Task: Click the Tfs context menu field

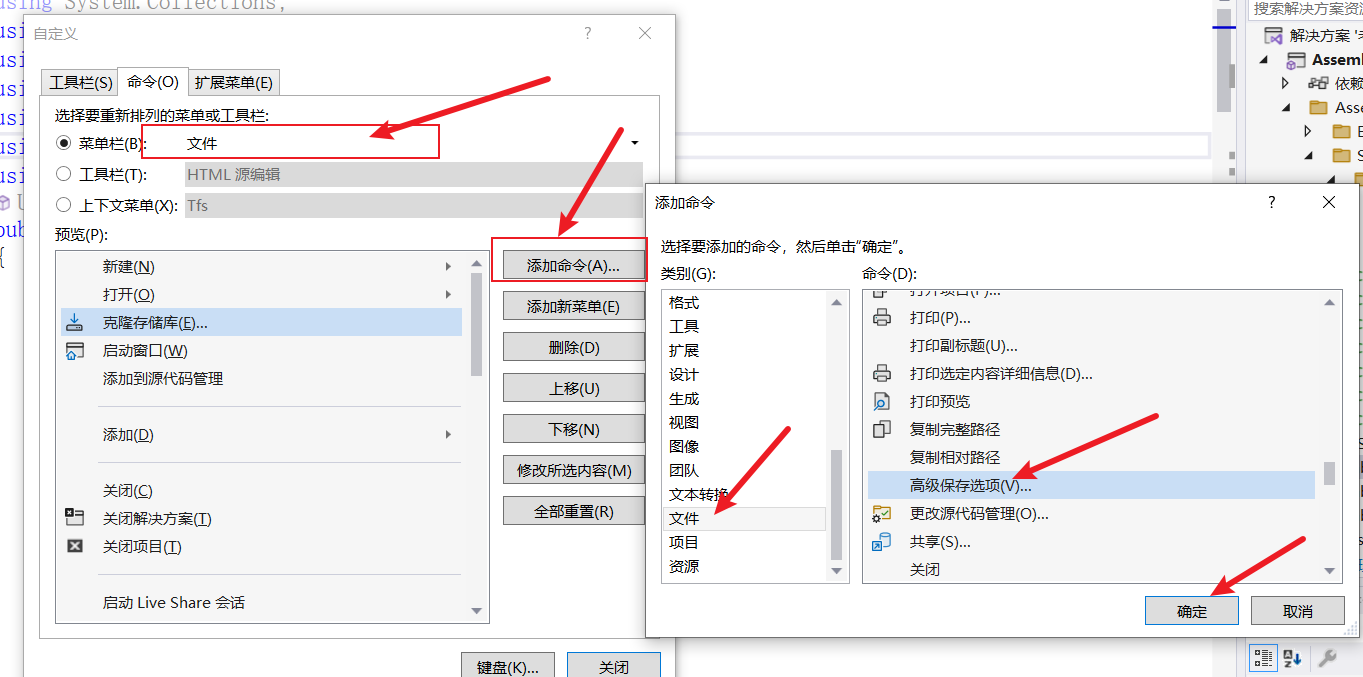Action: click(x=414, y=205)
